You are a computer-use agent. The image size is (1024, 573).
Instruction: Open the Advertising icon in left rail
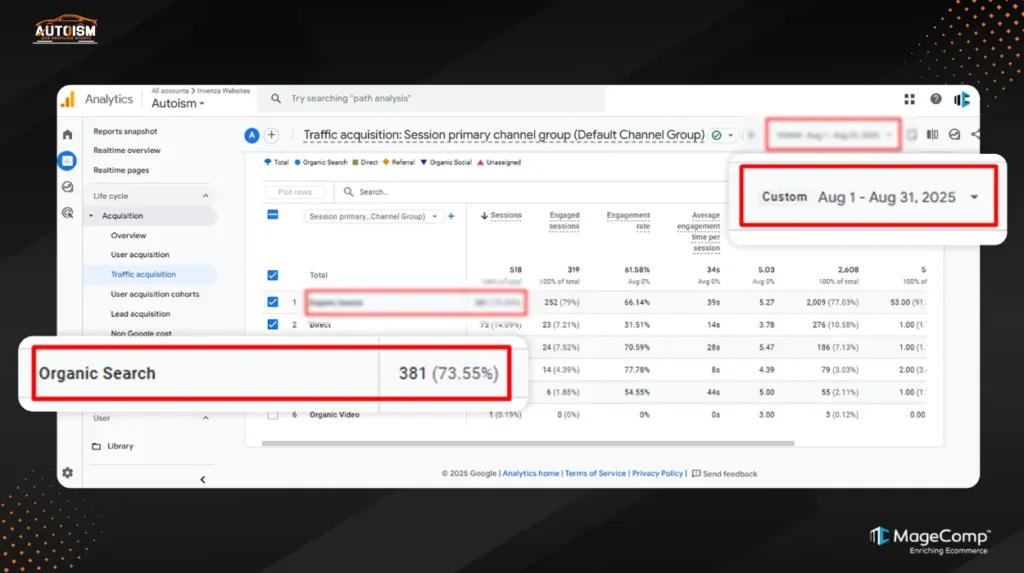[x=67, y=212]
